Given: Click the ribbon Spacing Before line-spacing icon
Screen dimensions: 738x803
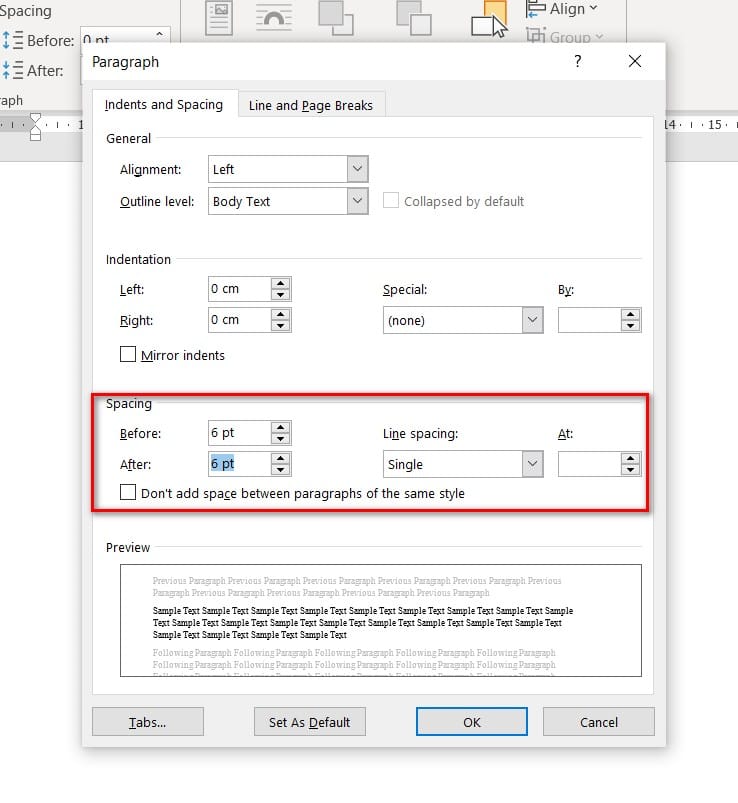Looking at the screenshot, I should (x=12, y=40).
